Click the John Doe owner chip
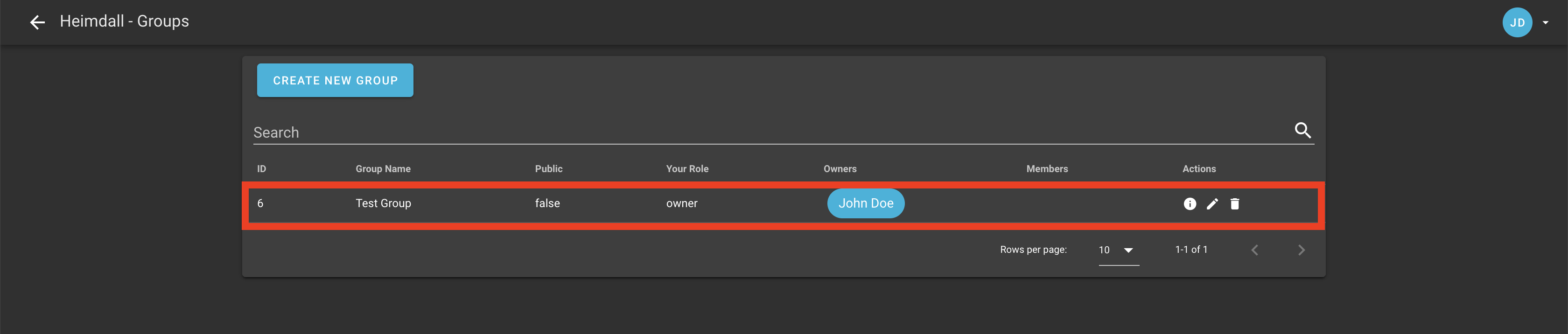The height and width of the screenshot is (334, 1568). point(866,203)
